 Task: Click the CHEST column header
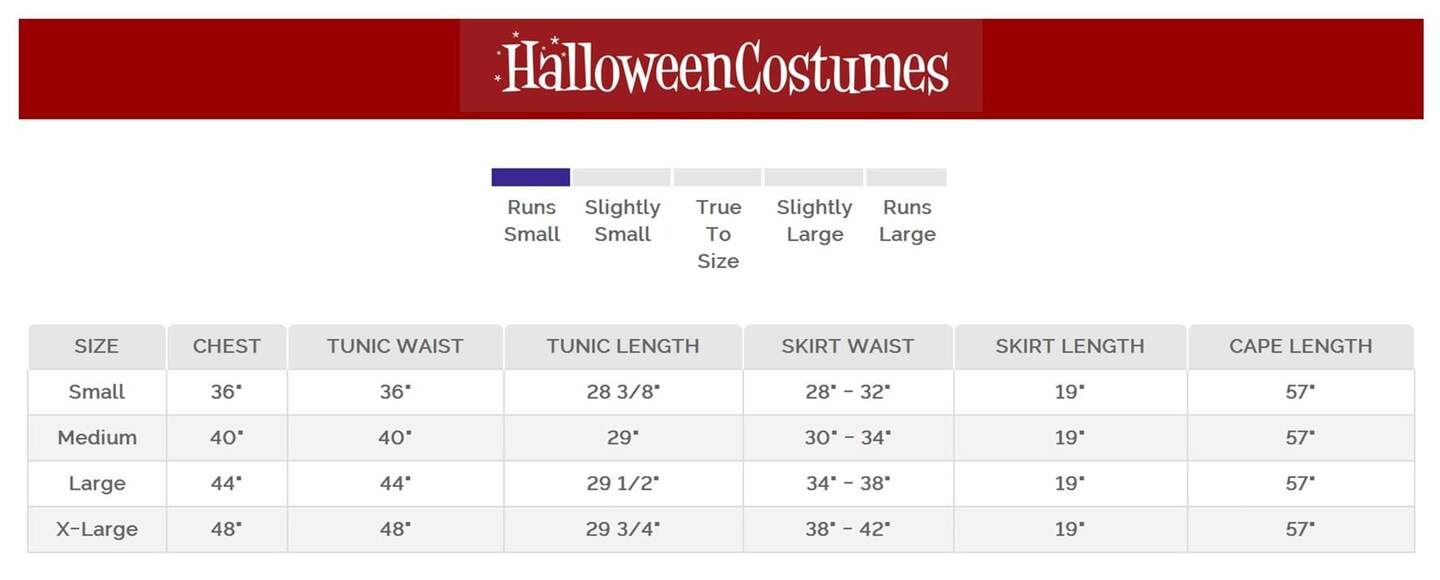227,347
